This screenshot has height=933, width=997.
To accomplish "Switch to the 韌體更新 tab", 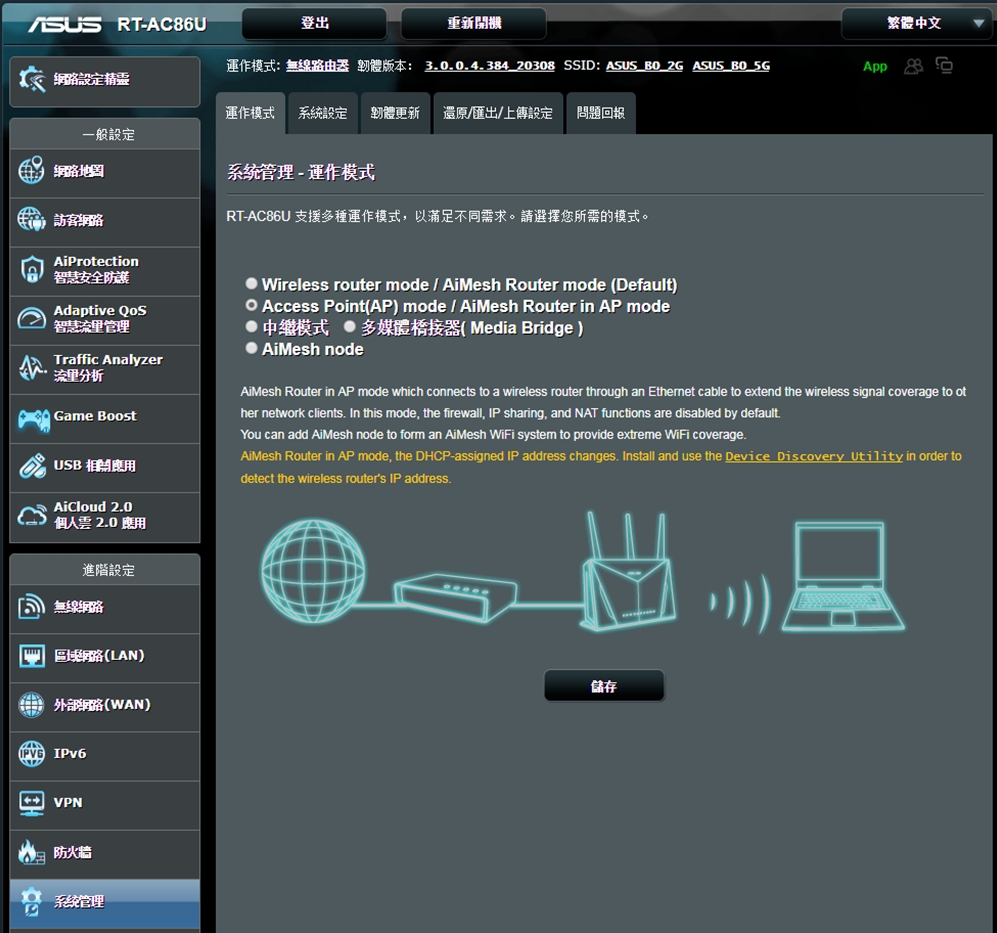I will [x=395, y=113].
